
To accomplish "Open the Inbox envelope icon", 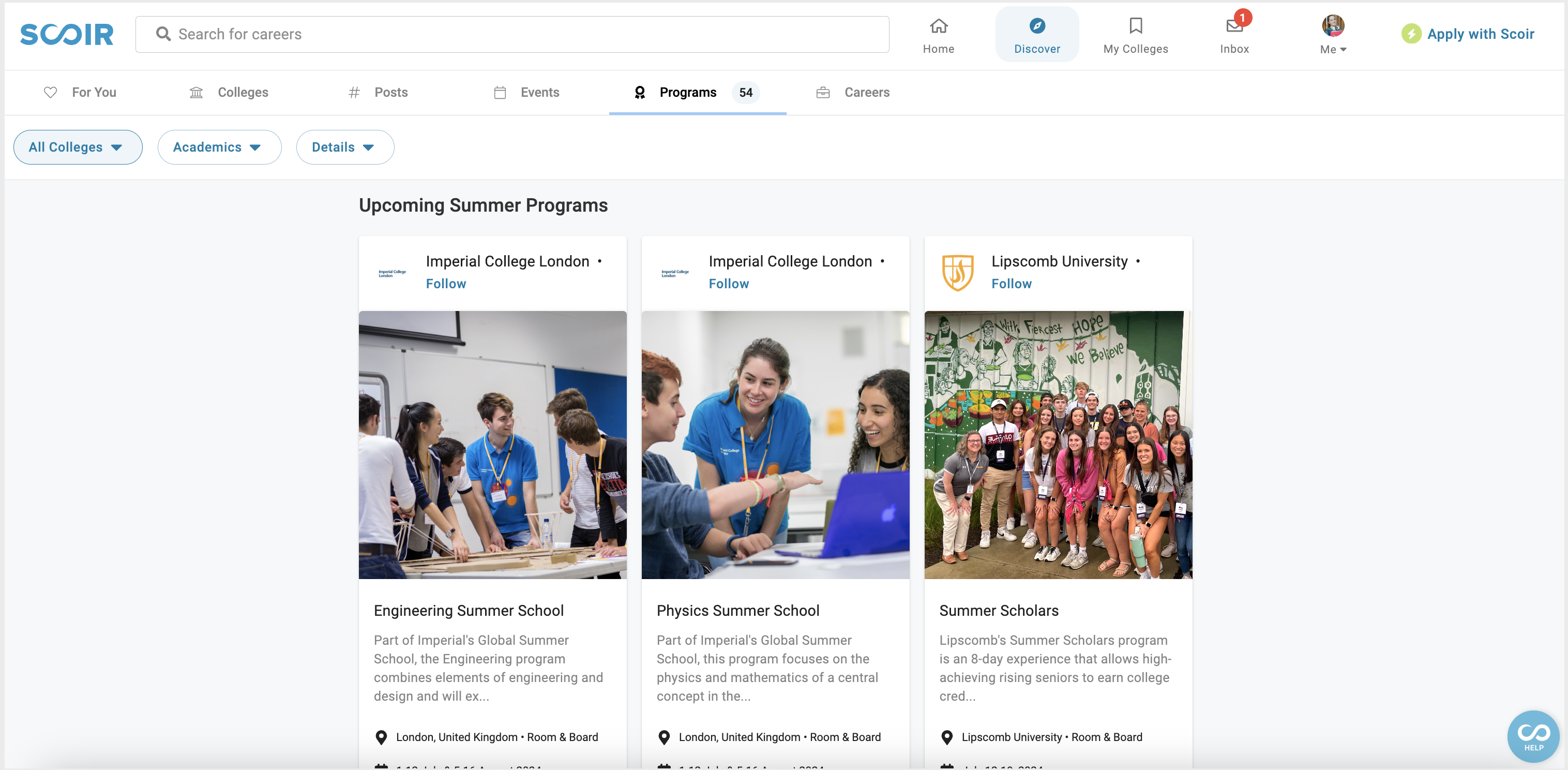I will (x=1234, y=25).
